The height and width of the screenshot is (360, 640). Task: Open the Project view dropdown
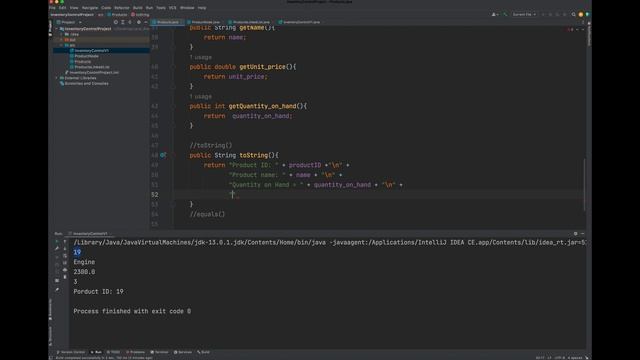point(69,22)
